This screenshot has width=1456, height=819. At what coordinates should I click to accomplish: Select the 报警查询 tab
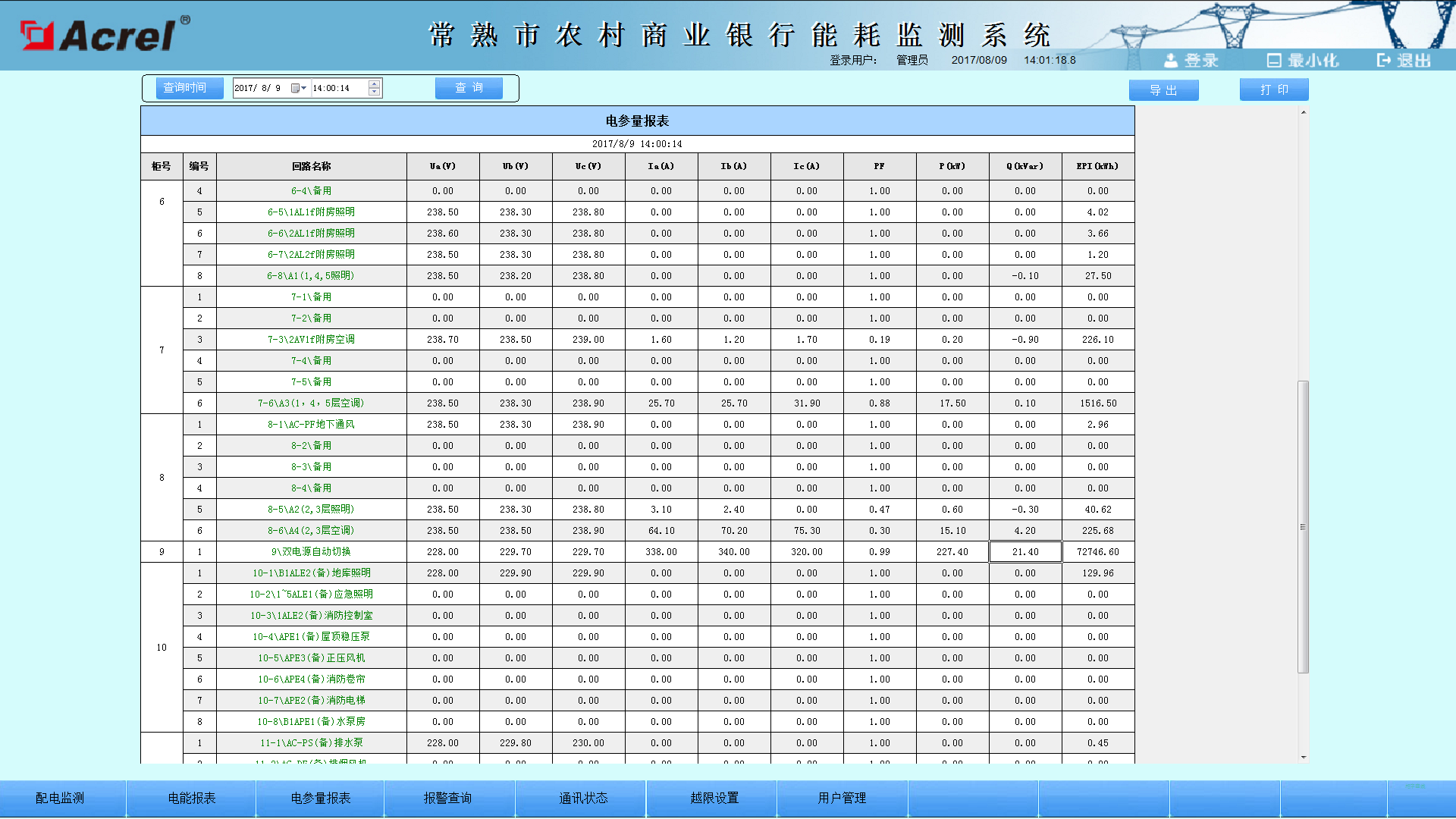pyautogui.click(x=448, y=798)
